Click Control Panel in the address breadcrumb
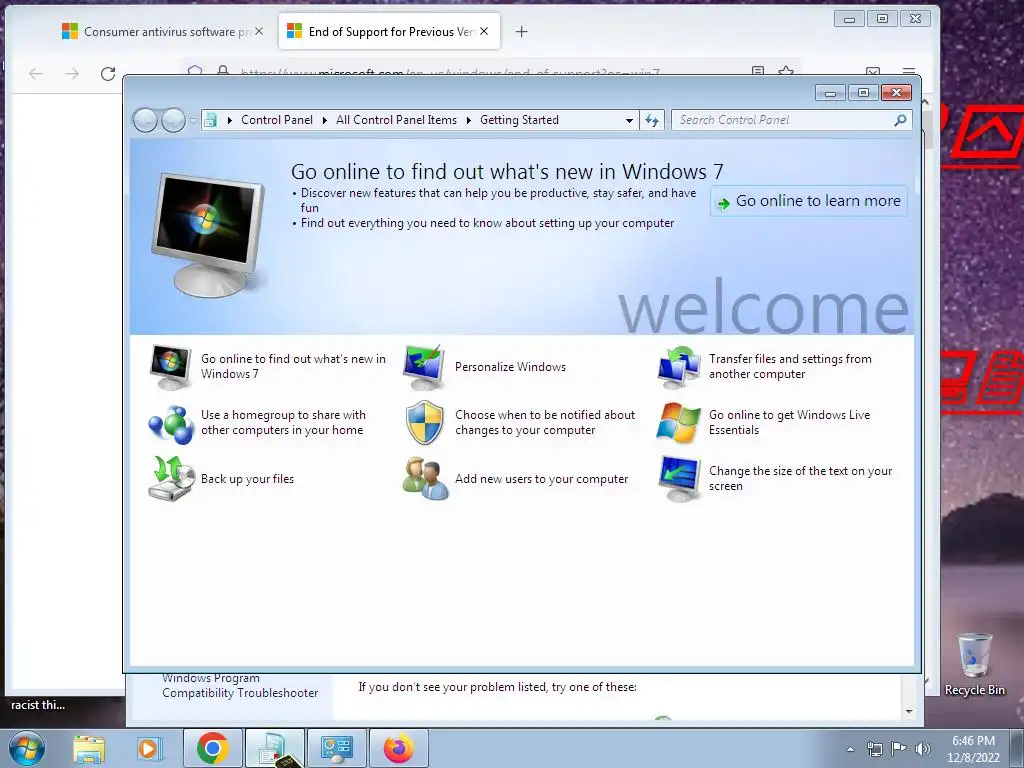This screenshot has height=768, width=1024. tap(277, 120)
